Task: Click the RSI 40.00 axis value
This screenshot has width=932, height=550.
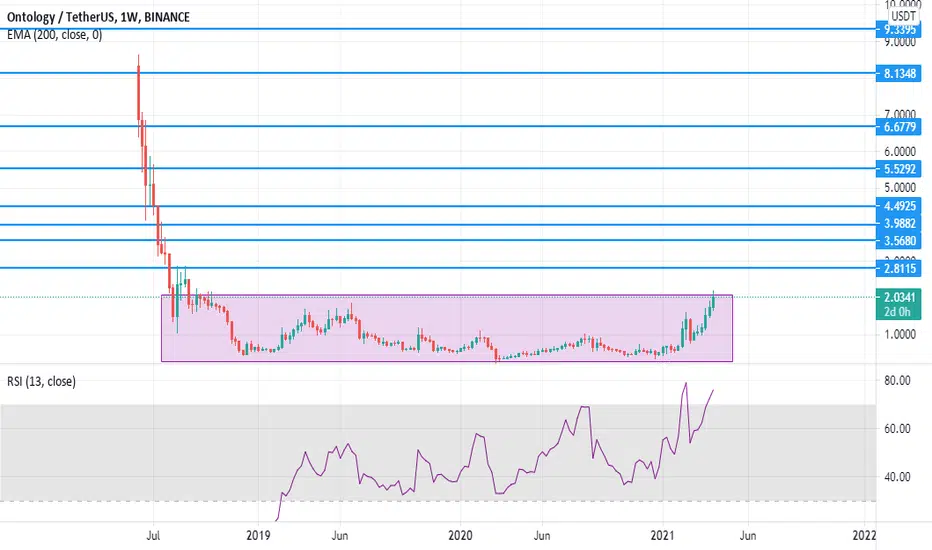Action: point(897,477)
